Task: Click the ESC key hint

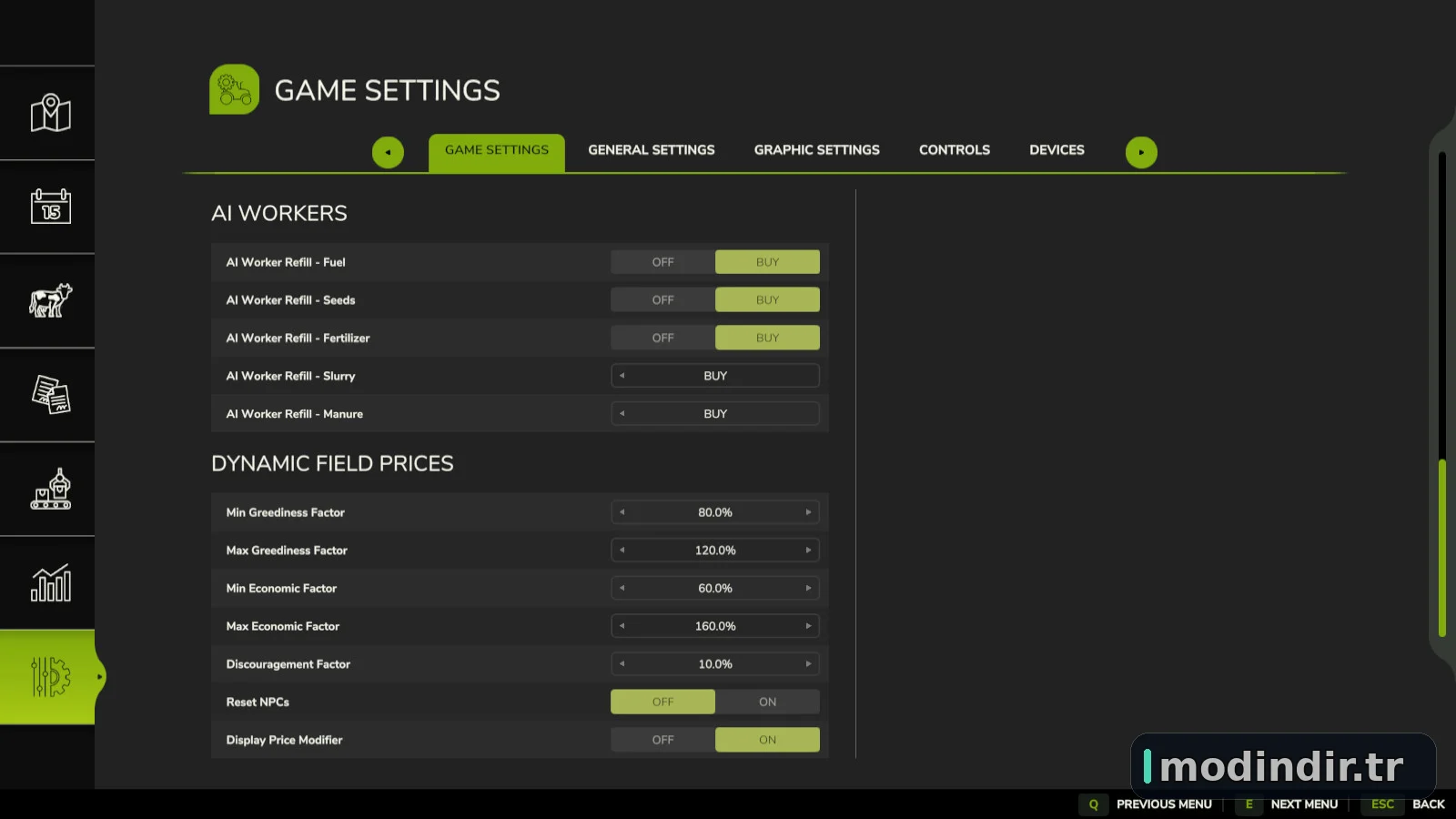Action: tap(1382, 804)
